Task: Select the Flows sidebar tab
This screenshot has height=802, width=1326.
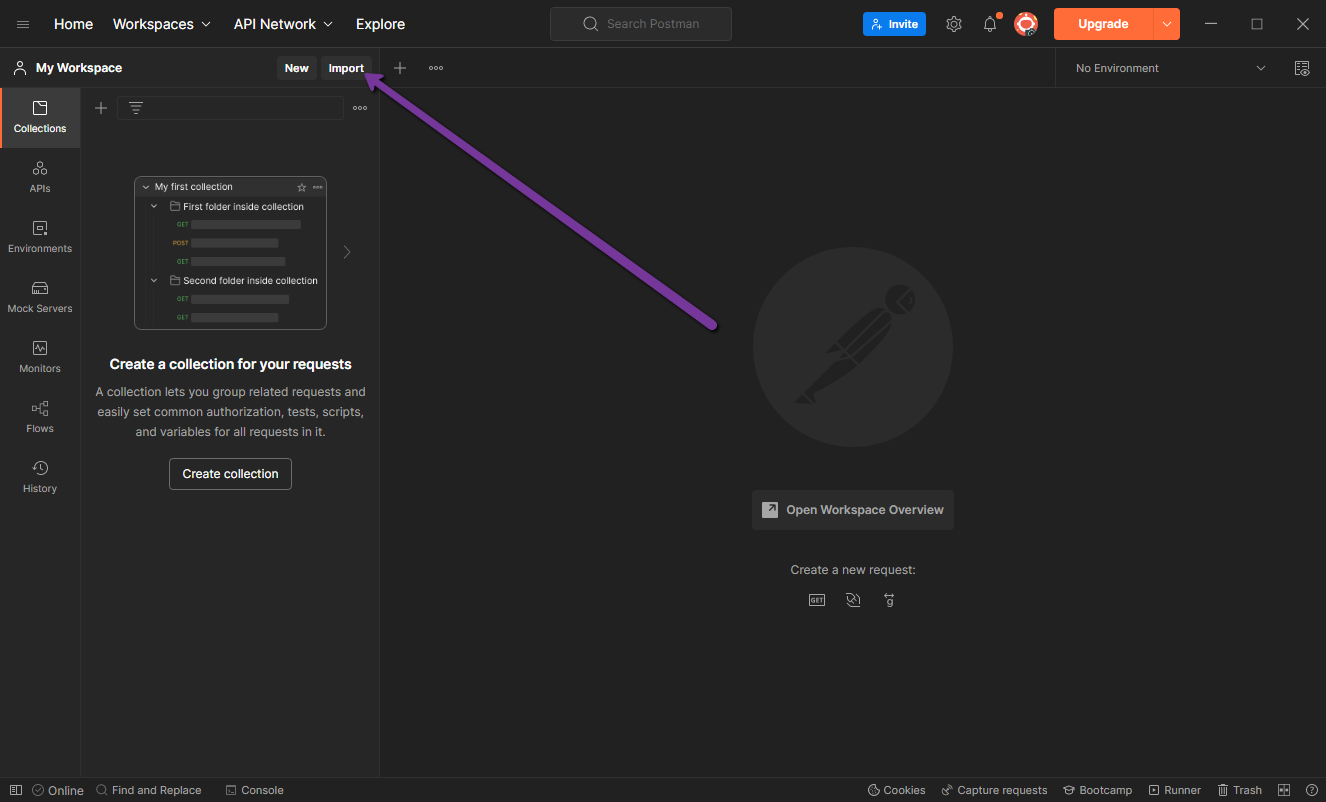Action: click(40, 417)
